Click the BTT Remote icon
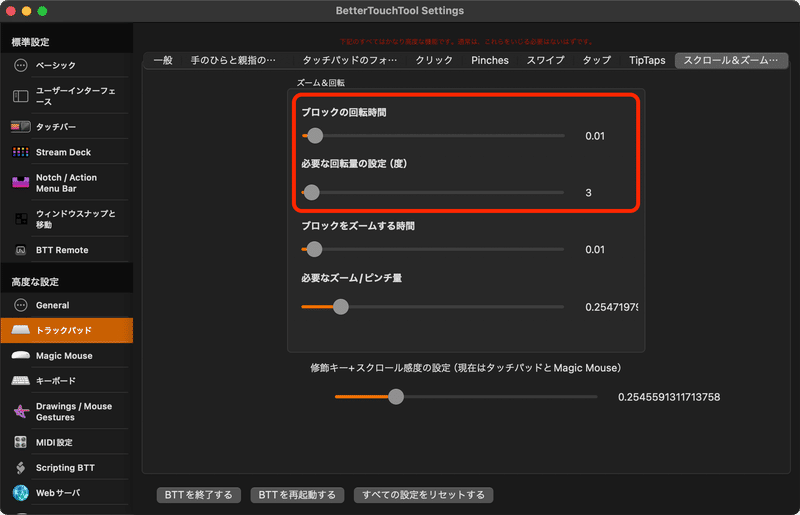Image resolution: width=800 pixels, height=515 pixels. click(20, 250)
